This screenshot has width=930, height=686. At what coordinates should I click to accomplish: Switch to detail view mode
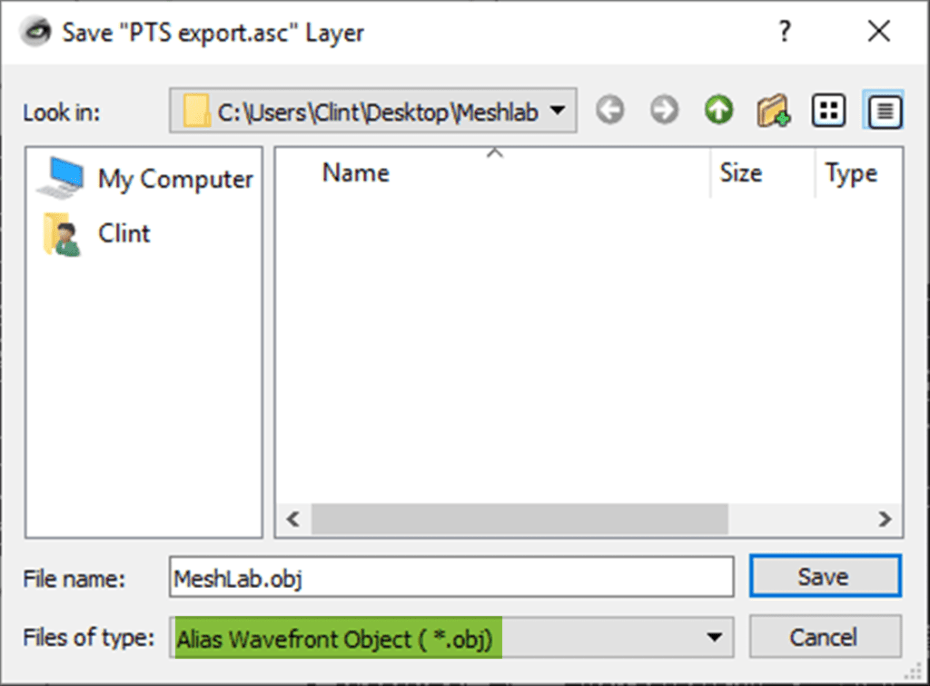(x=881, y=110)
